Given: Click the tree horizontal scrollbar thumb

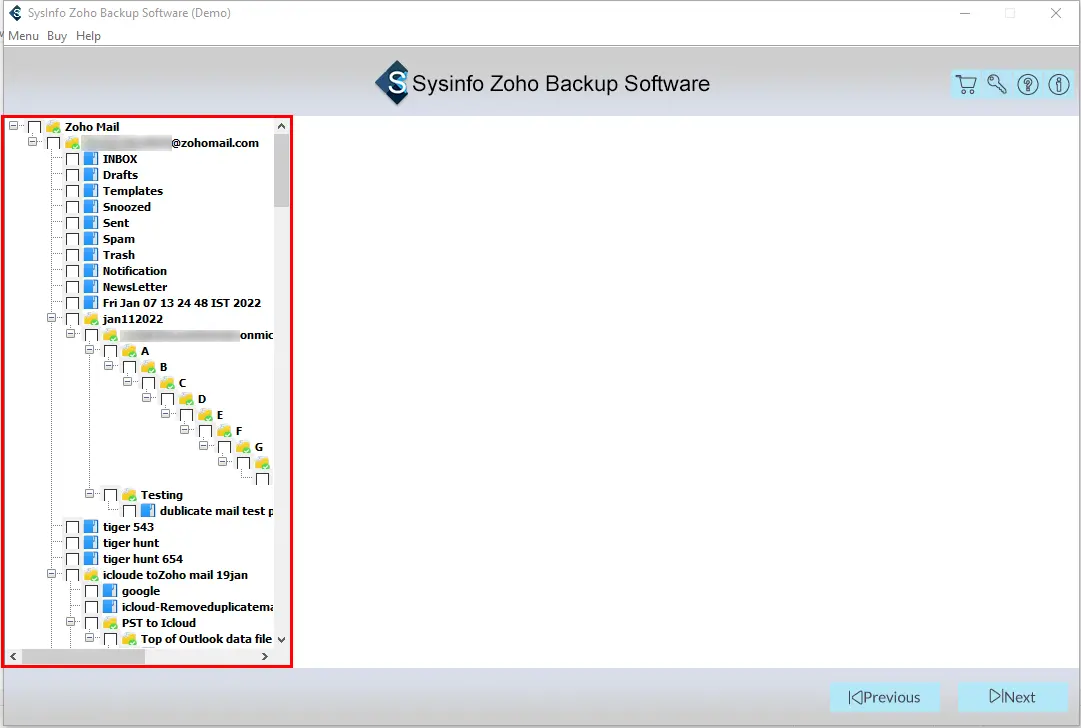Looking at the screenshot, I should (83, 657).
